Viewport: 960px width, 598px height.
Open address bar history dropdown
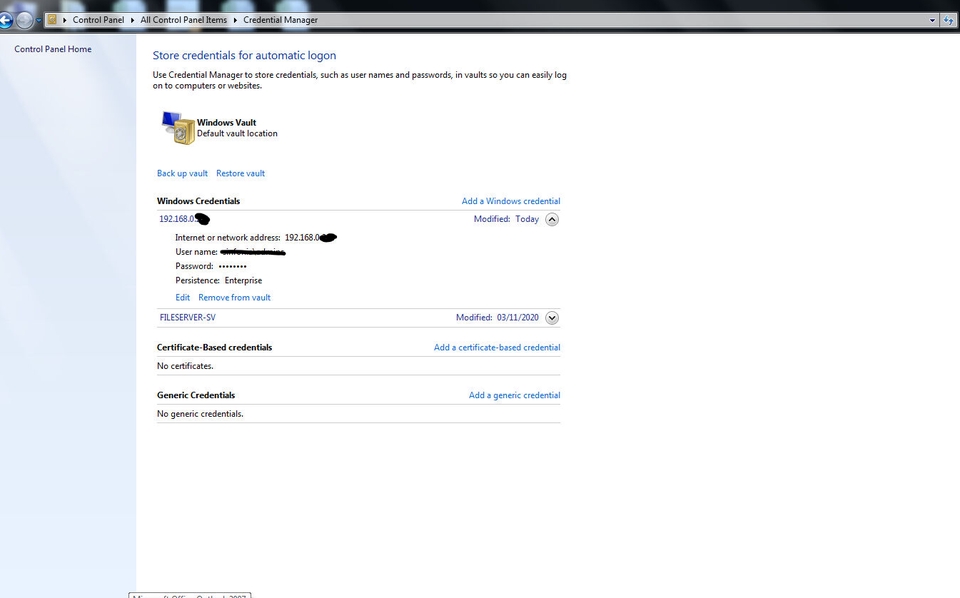pyautogui.click(x=932, y=20)
